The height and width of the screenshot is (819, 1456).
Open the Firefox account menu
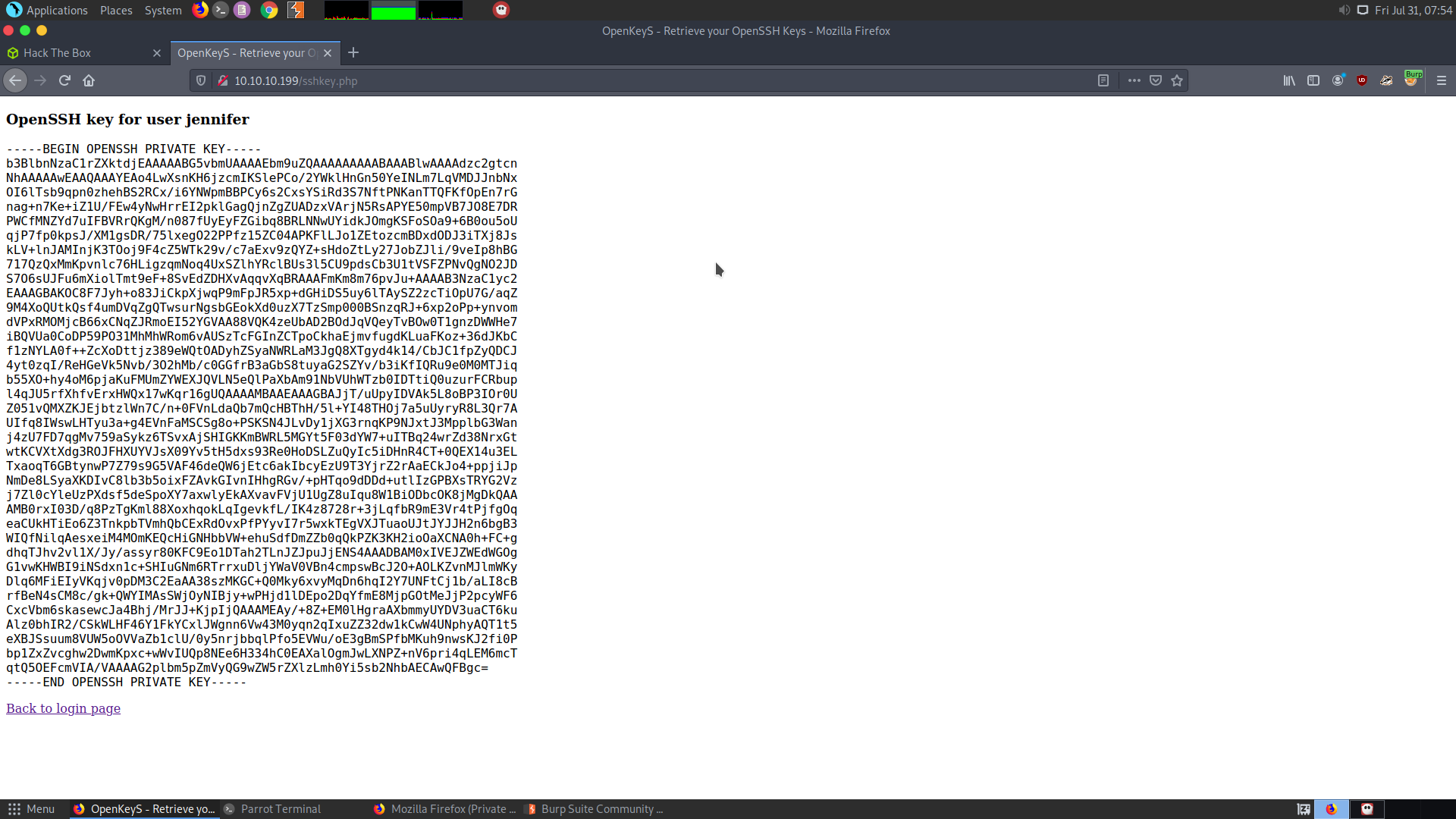[1338, 80]
